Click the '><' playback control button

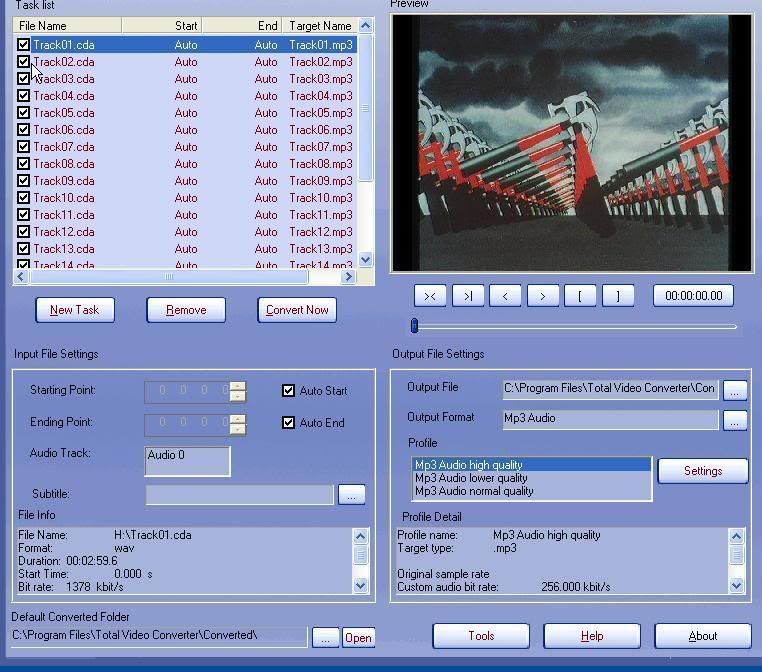coord(430,296)
